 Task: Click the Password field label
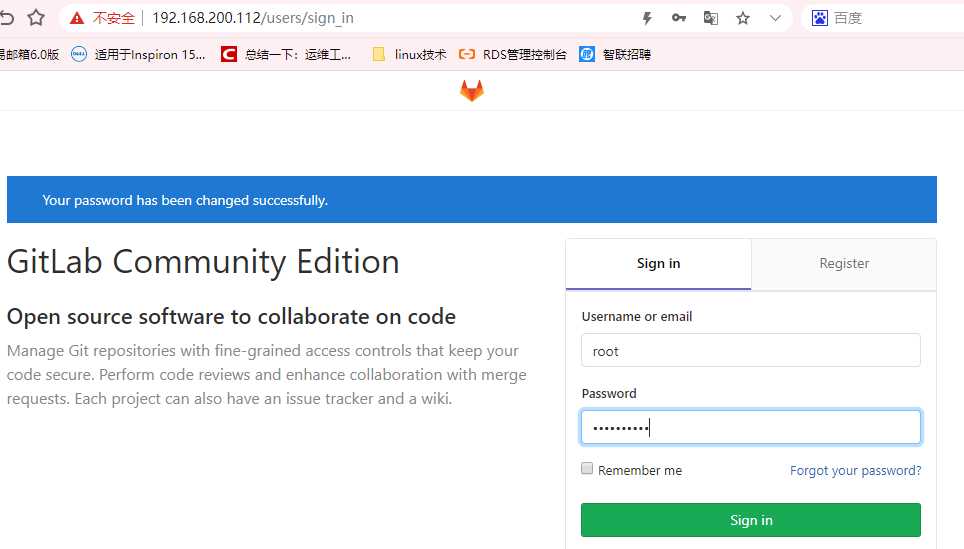pos(609,393)
